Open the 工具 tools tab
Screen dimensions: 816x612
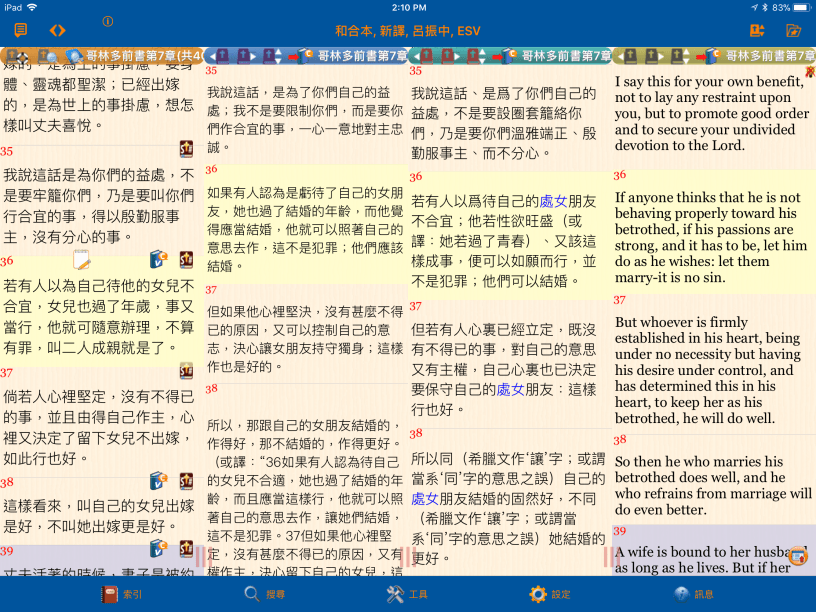click(407, 594)
